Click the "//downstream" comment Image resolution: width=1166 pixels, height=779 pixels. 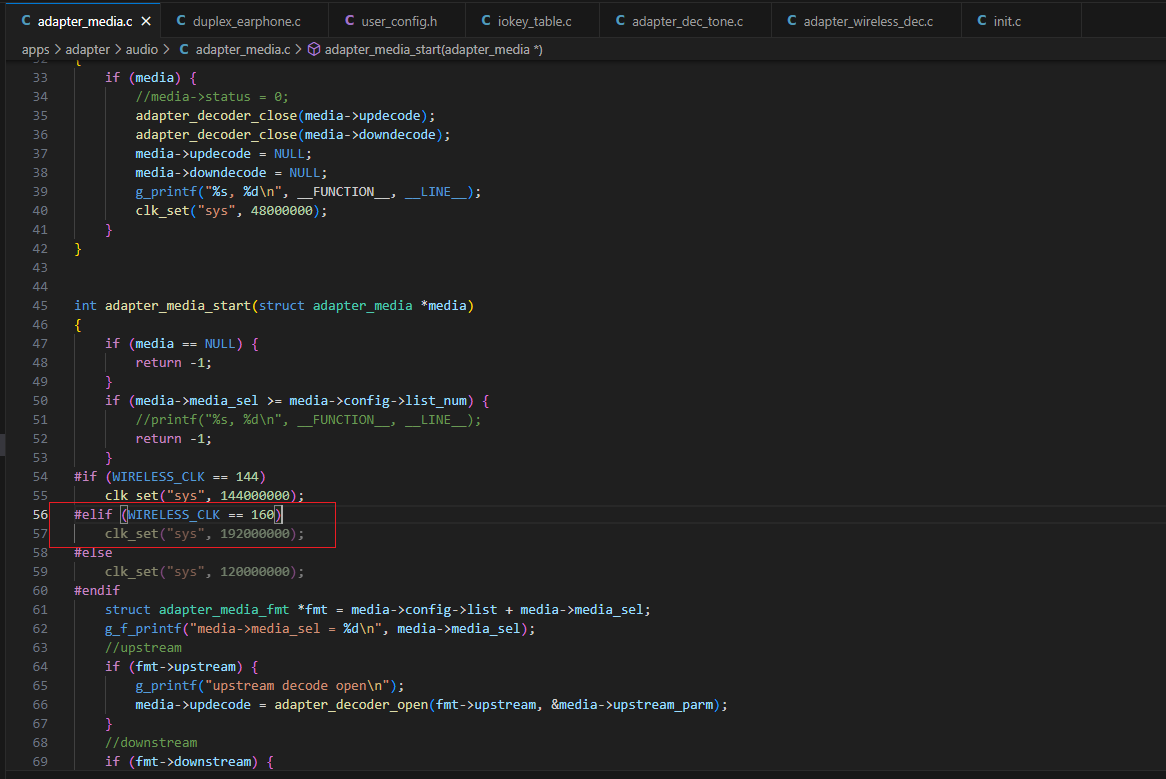(151, 743)
